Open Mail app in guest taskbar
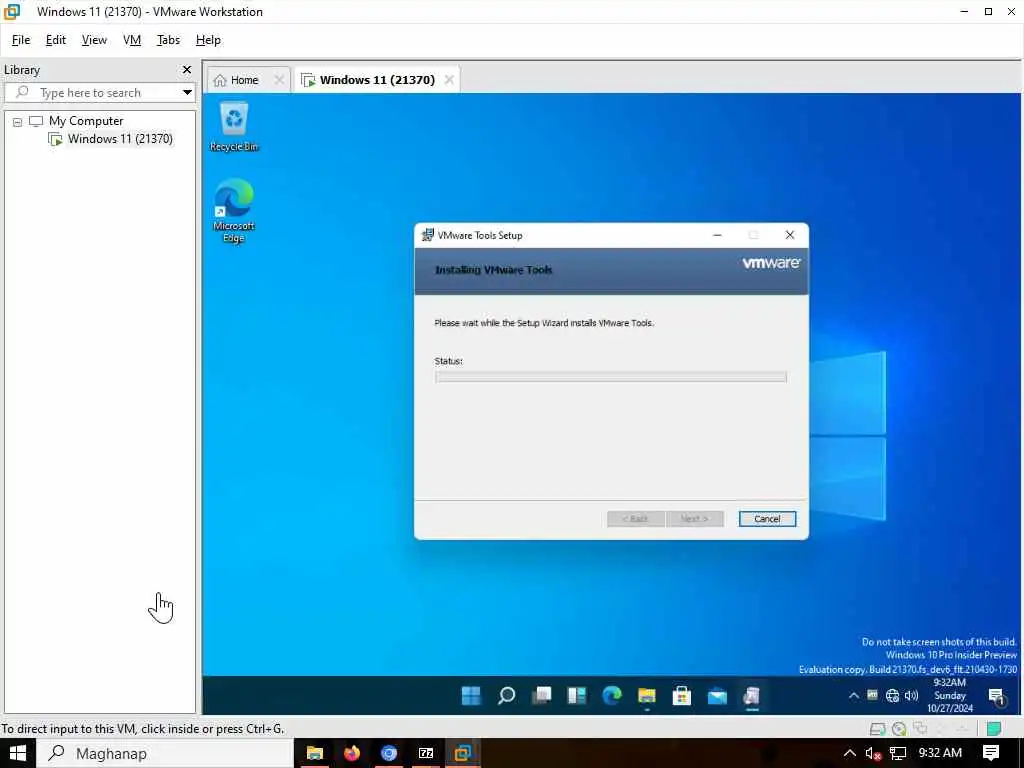The height and width of the screenshot is (768, 1024). (717, 696)
